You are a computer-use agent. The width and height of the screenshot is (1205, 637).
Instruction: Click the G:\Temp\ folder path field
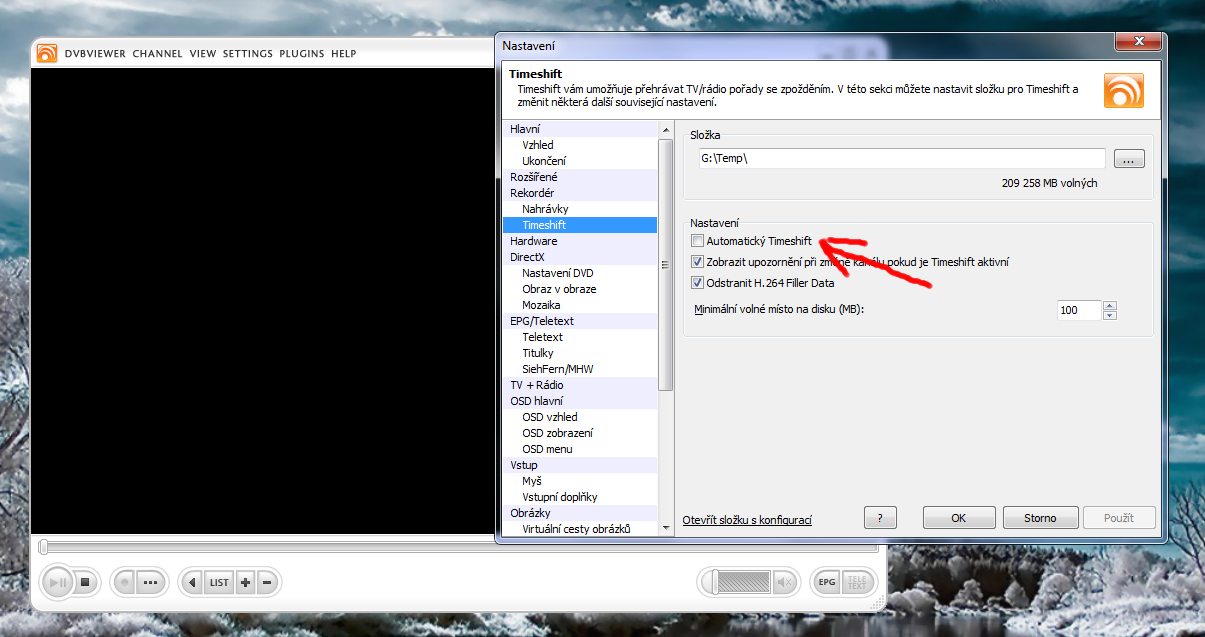[x=900, y=158]
